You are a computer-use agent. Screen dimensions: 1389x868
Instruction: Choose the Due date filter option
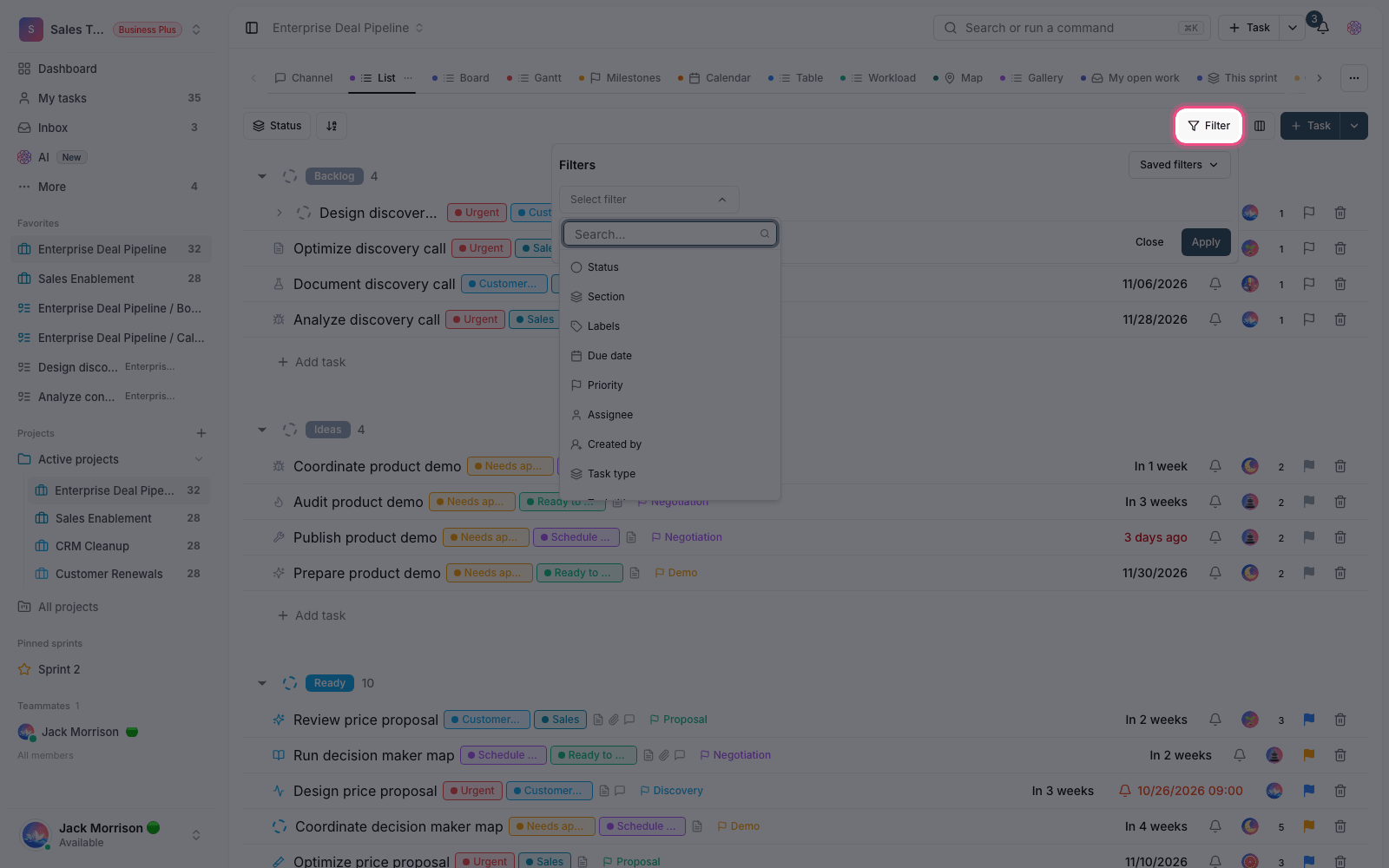[x=670, y=356]
